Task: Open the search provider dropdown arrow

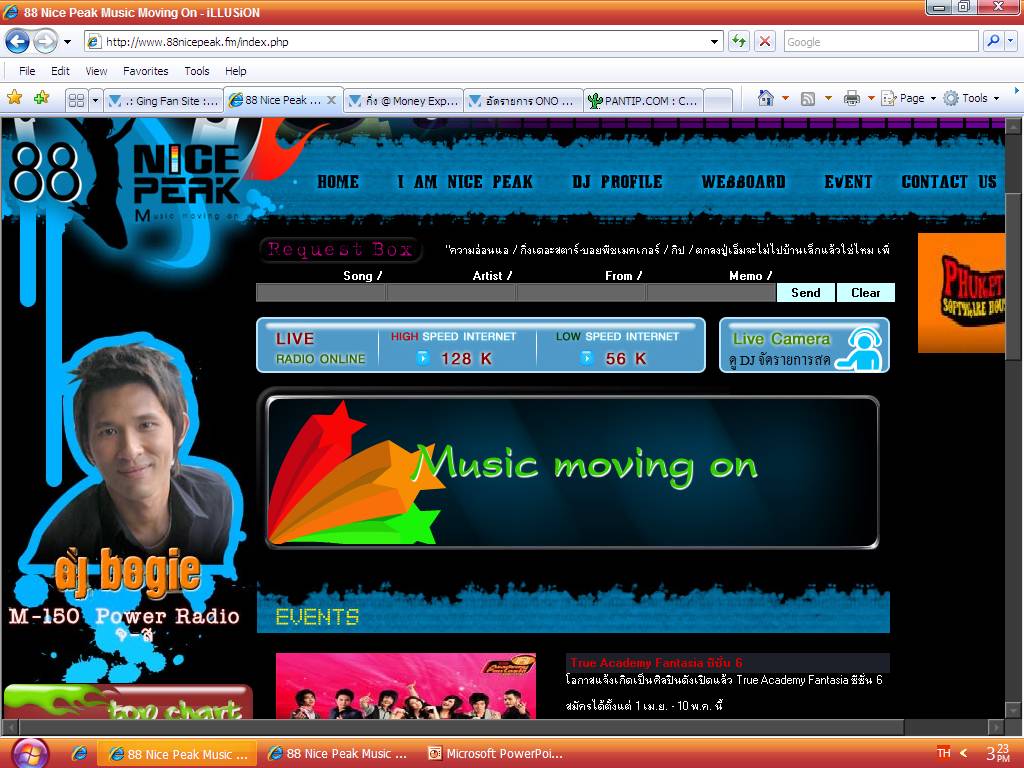Action: tap(1010, 41)
